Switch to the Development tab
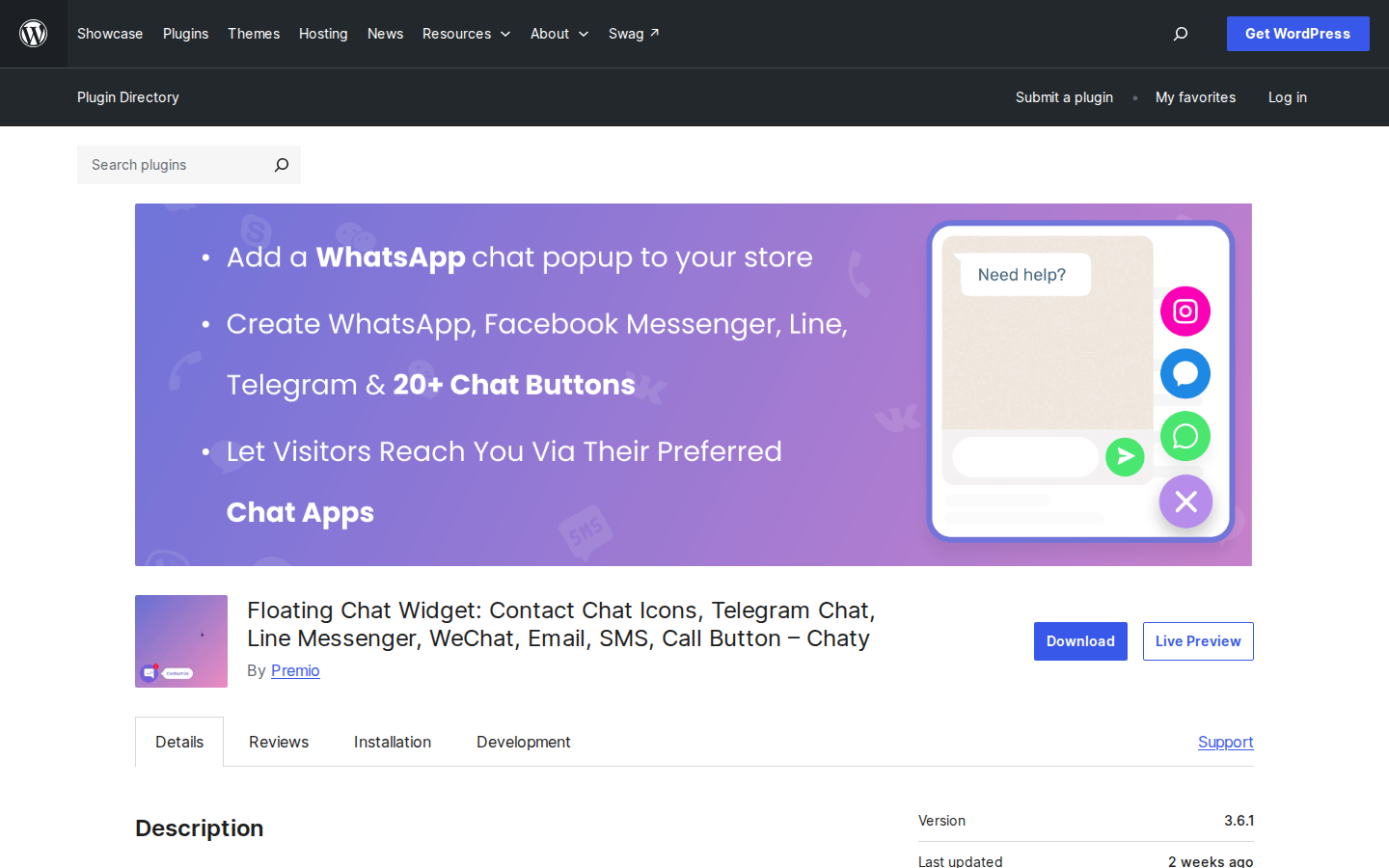1389x868 pixels. (x=524, y=742)
